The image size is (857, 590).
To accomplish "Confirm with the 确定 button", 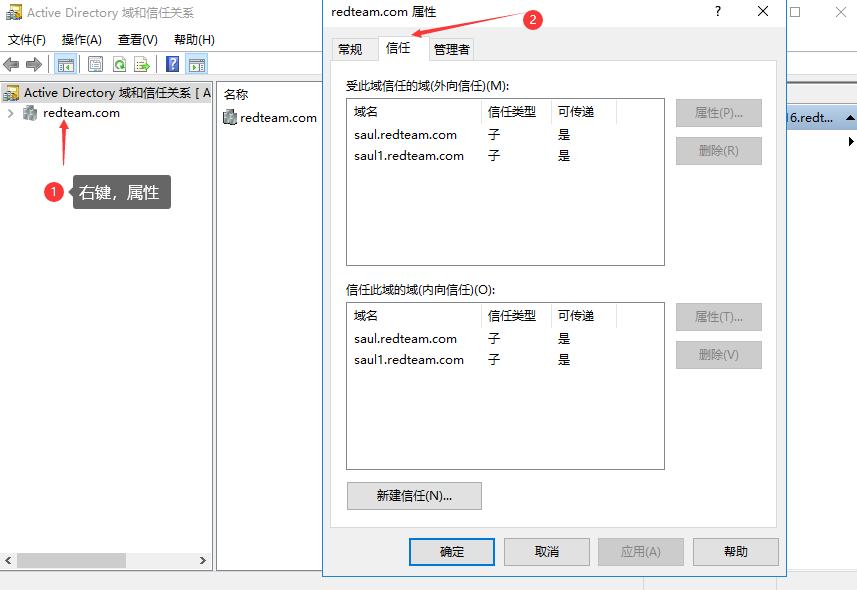I will pos(452,552).
